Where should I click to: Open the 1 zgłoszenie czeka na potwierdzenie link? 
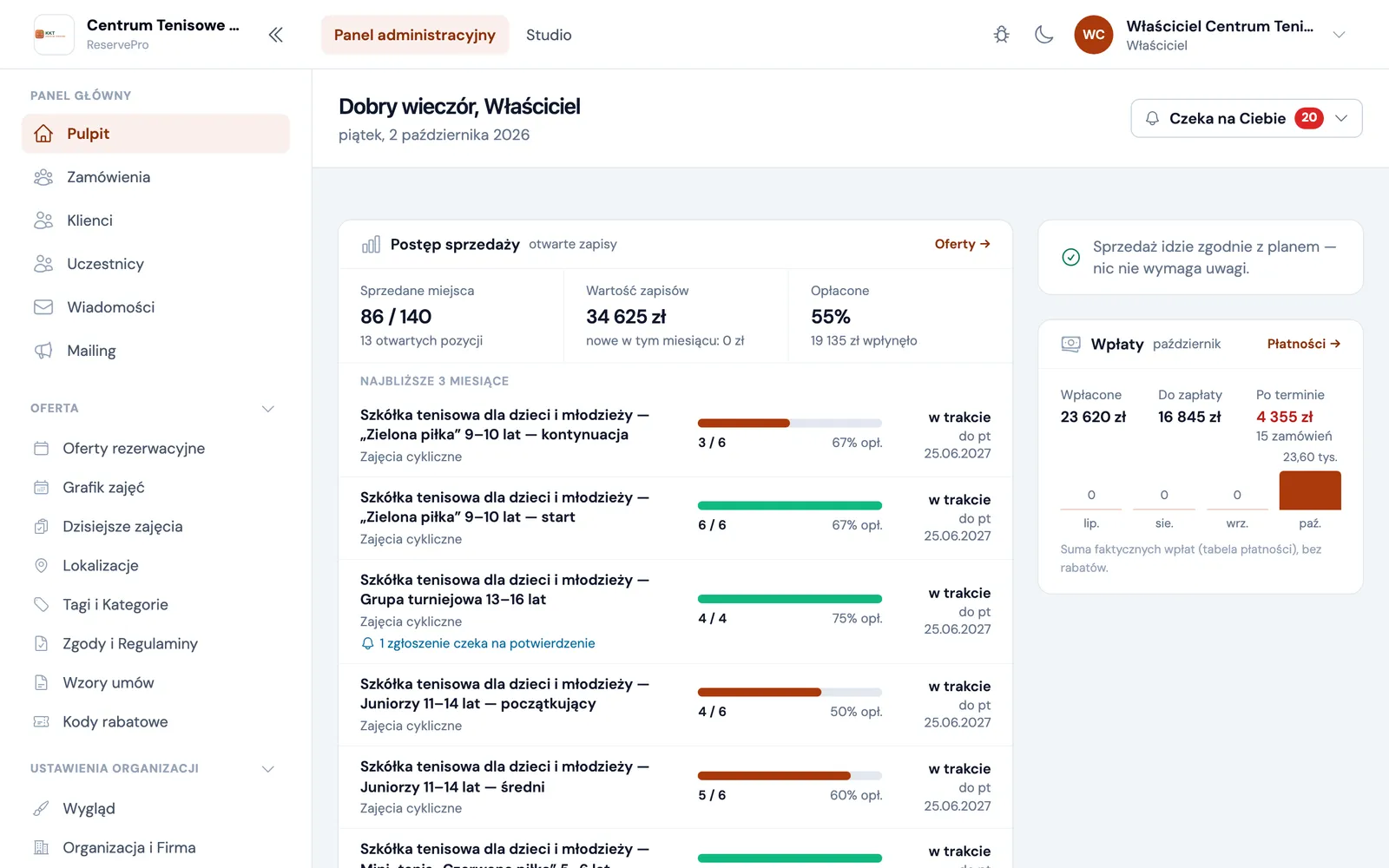(478, 643)
